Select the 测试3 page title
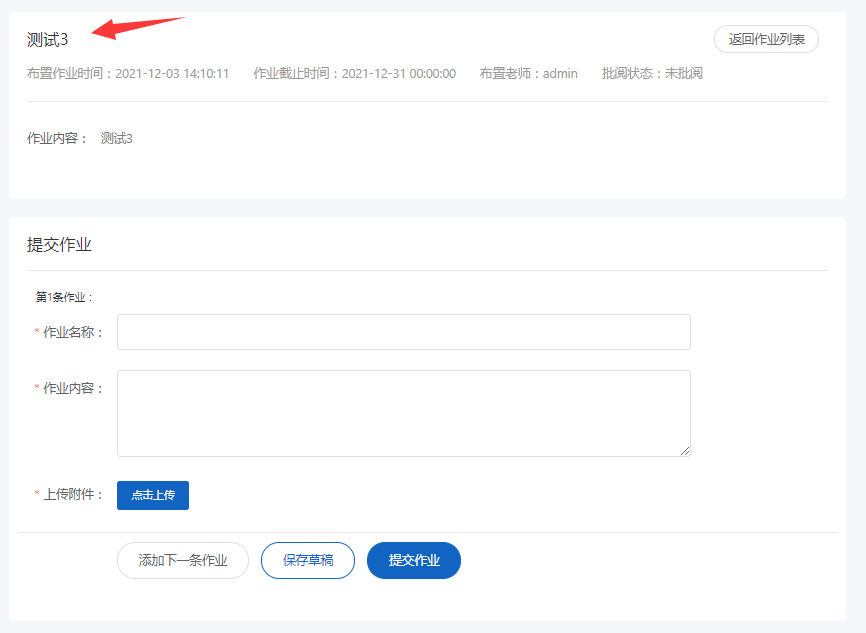Viewport: 866px width, 633px height. 47,40
